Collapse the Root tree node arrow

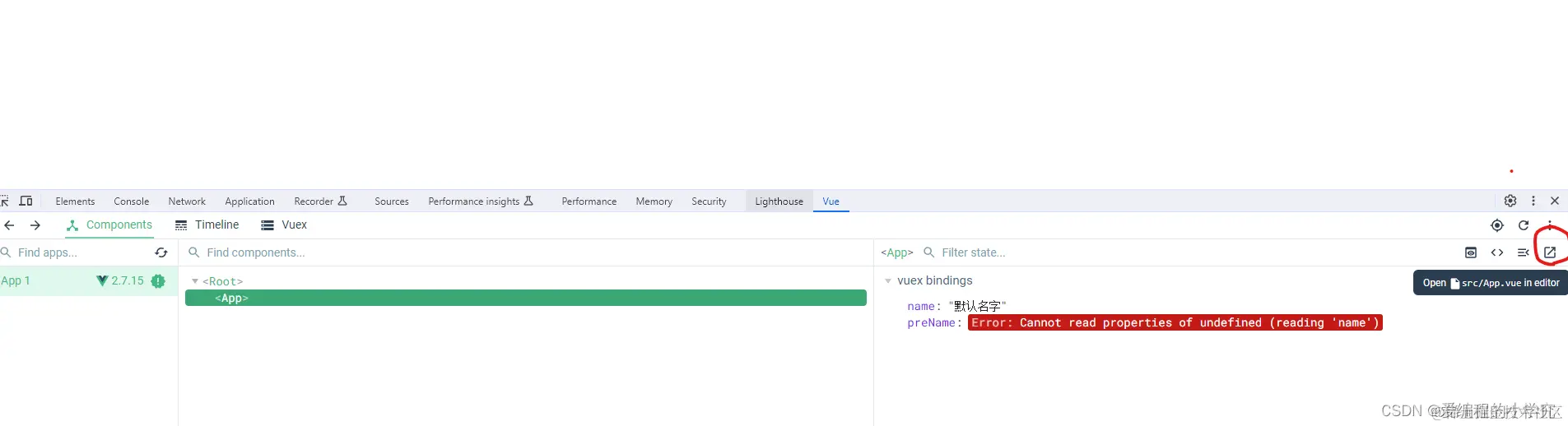click(x=195, y=281)
